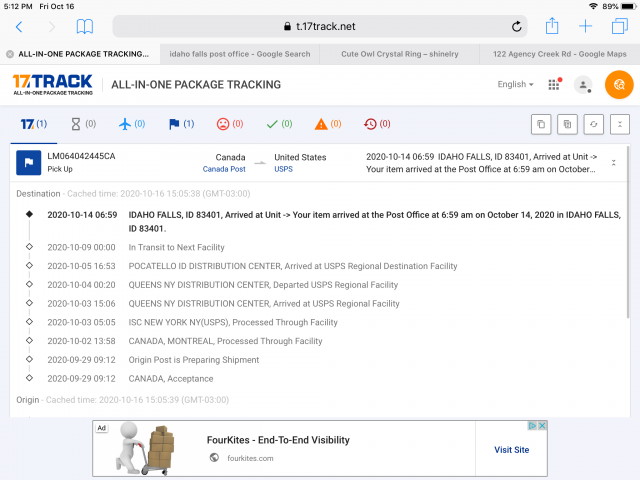Open the Canada Post carrier link
This screenshot has width=640, height=480.
[224, 169]
